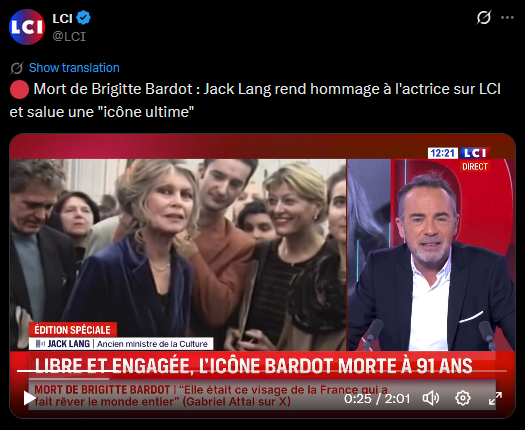
Task: Click the @LCI handle
Action: tap(69, 36)
